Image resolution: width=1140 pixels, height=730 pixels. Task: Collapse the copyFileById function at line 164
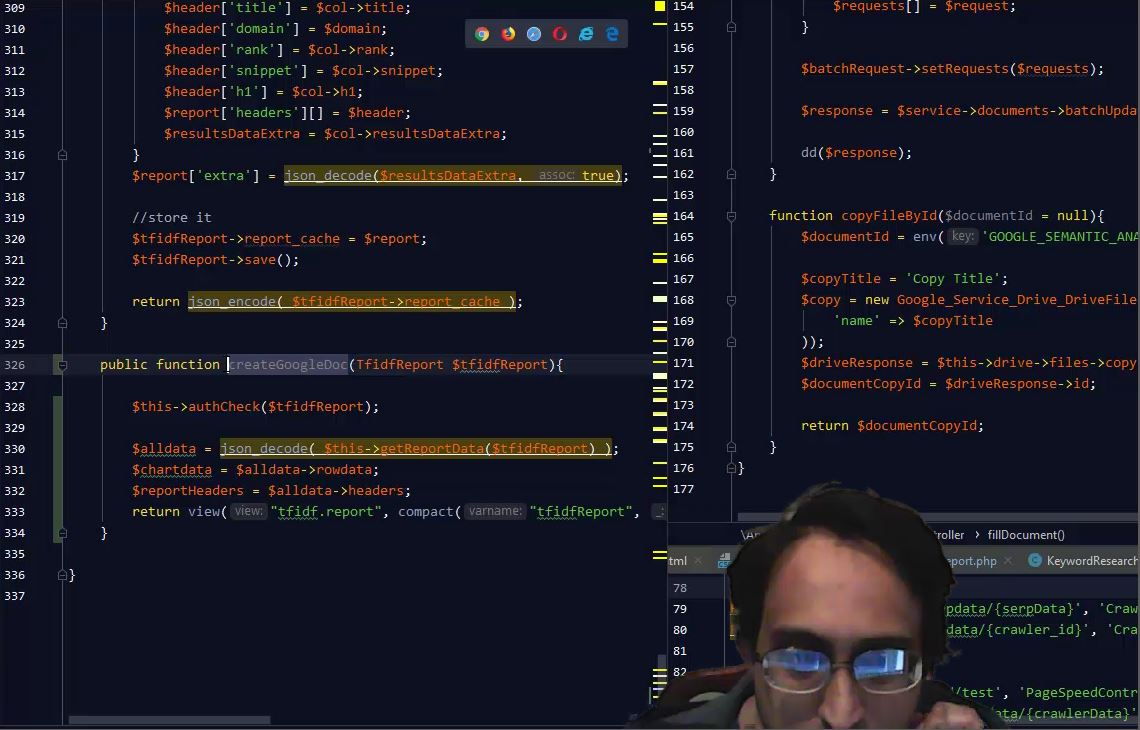coord(731,216)
